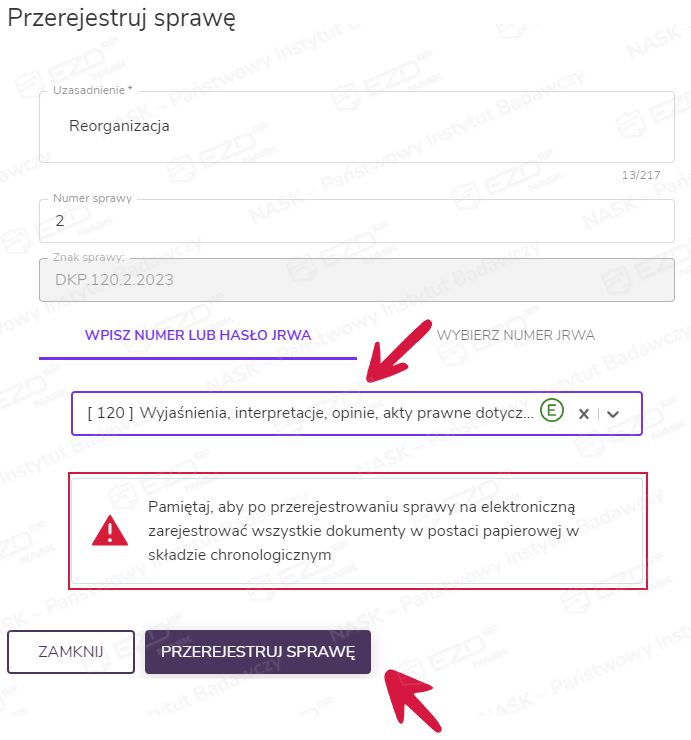Switch to Wpisz numer lub hasło JRWA tab
Screen dimensions: 691x740
[x=198, y=335]
